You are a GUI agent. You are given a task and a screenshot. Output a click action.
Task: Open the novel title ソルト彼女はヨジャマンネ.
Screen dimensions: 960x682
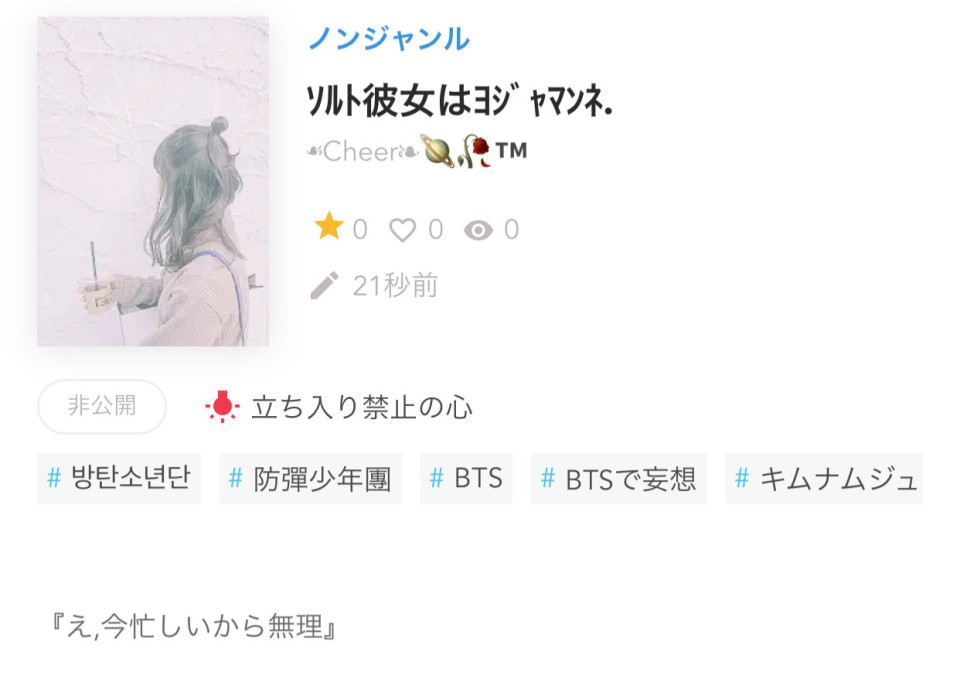pos(459,100)
